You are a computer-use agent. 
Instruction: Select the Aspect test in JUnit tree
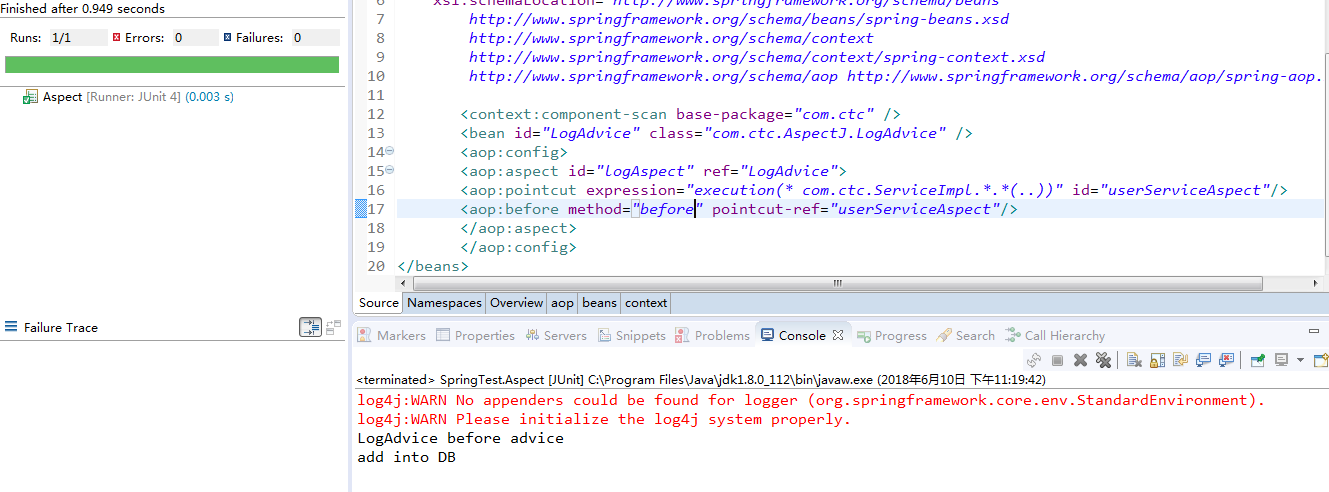click(127, 97)
